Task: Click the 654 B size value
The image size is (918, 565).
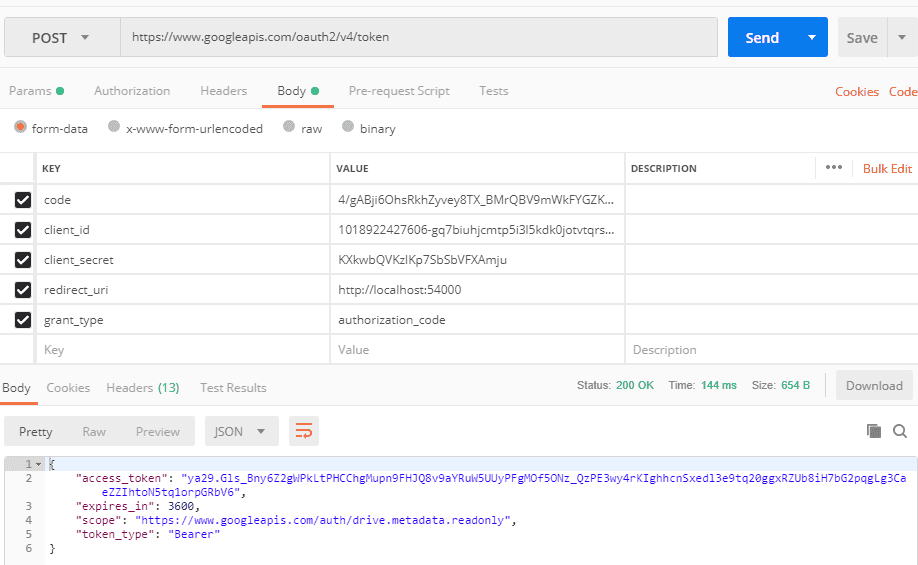Action: (795, 385)
